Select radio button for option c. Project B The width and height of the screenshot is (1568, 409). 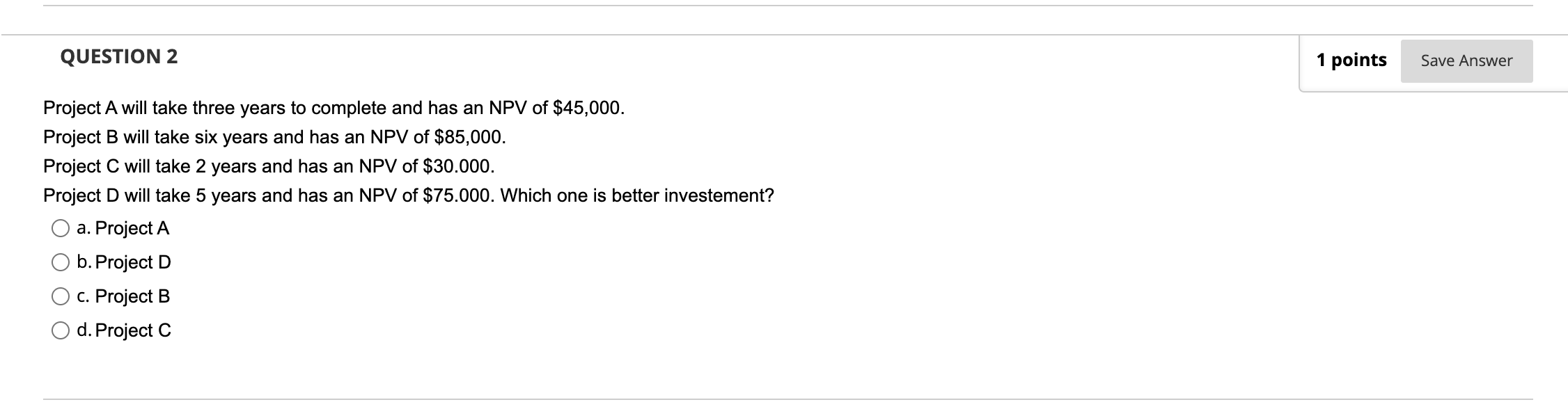pos(60,296)
